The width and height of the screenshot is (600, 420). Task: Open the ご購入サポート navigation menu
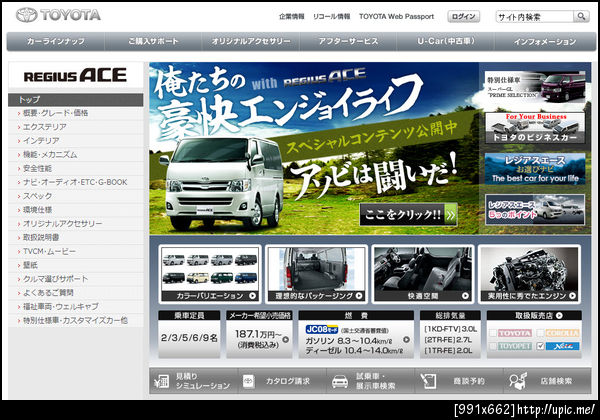[x=153, y=41]
